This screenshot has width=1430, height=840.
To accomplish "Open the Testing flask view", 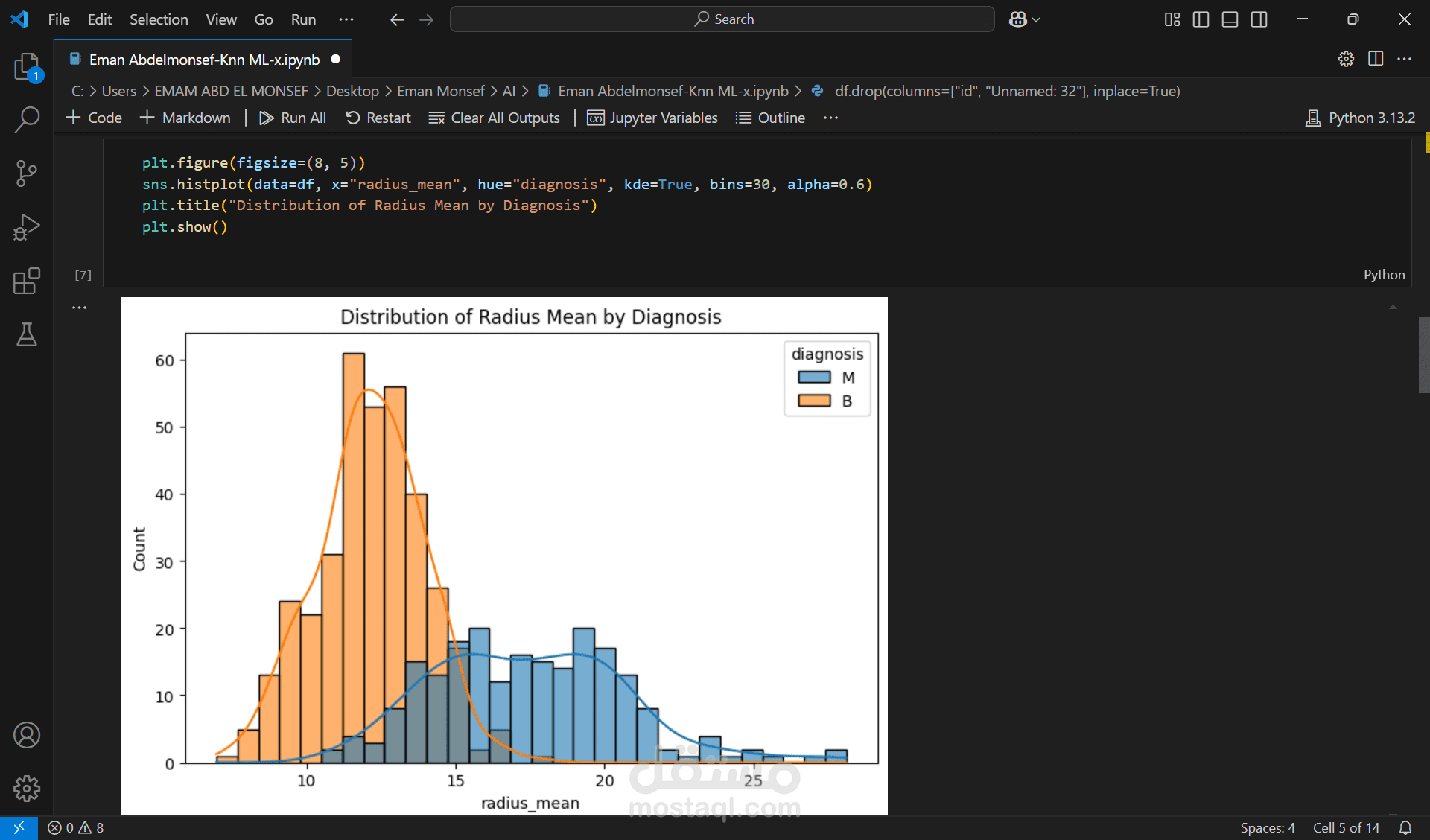I will tap(27, 335).
